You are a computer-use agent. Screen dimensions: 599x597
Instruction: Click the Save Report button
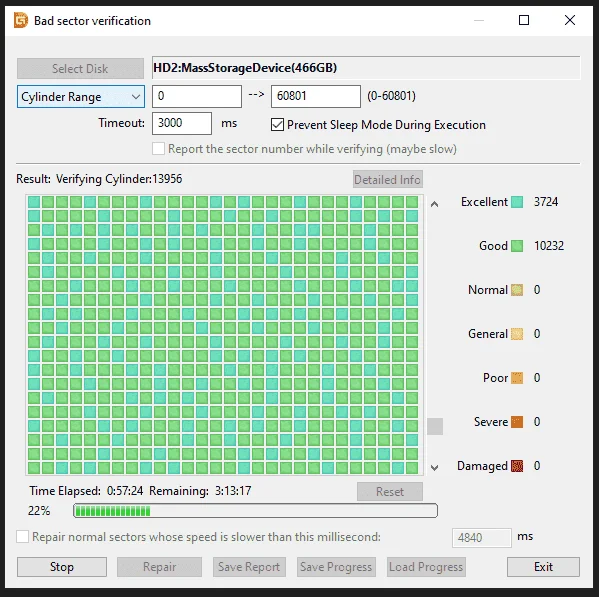click(x=249, y=567)
